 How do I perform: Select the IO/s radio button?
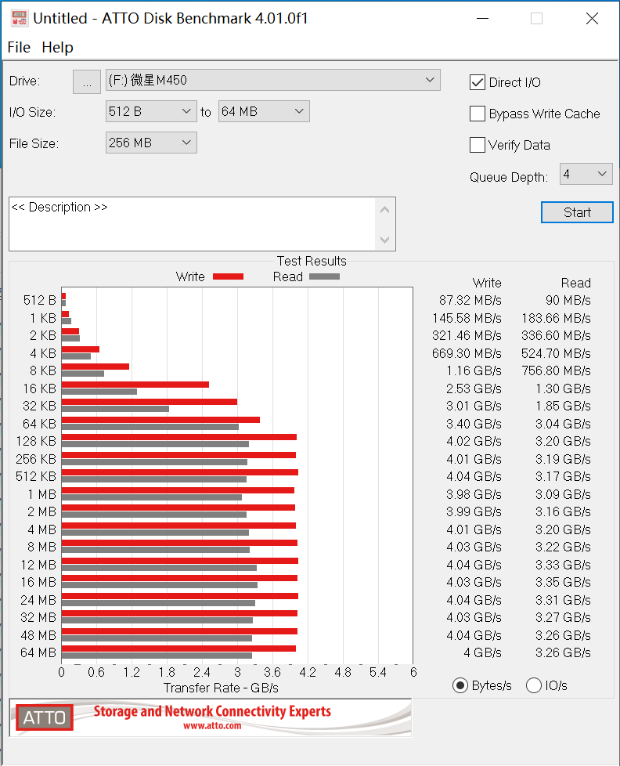[x=534, y=685]
